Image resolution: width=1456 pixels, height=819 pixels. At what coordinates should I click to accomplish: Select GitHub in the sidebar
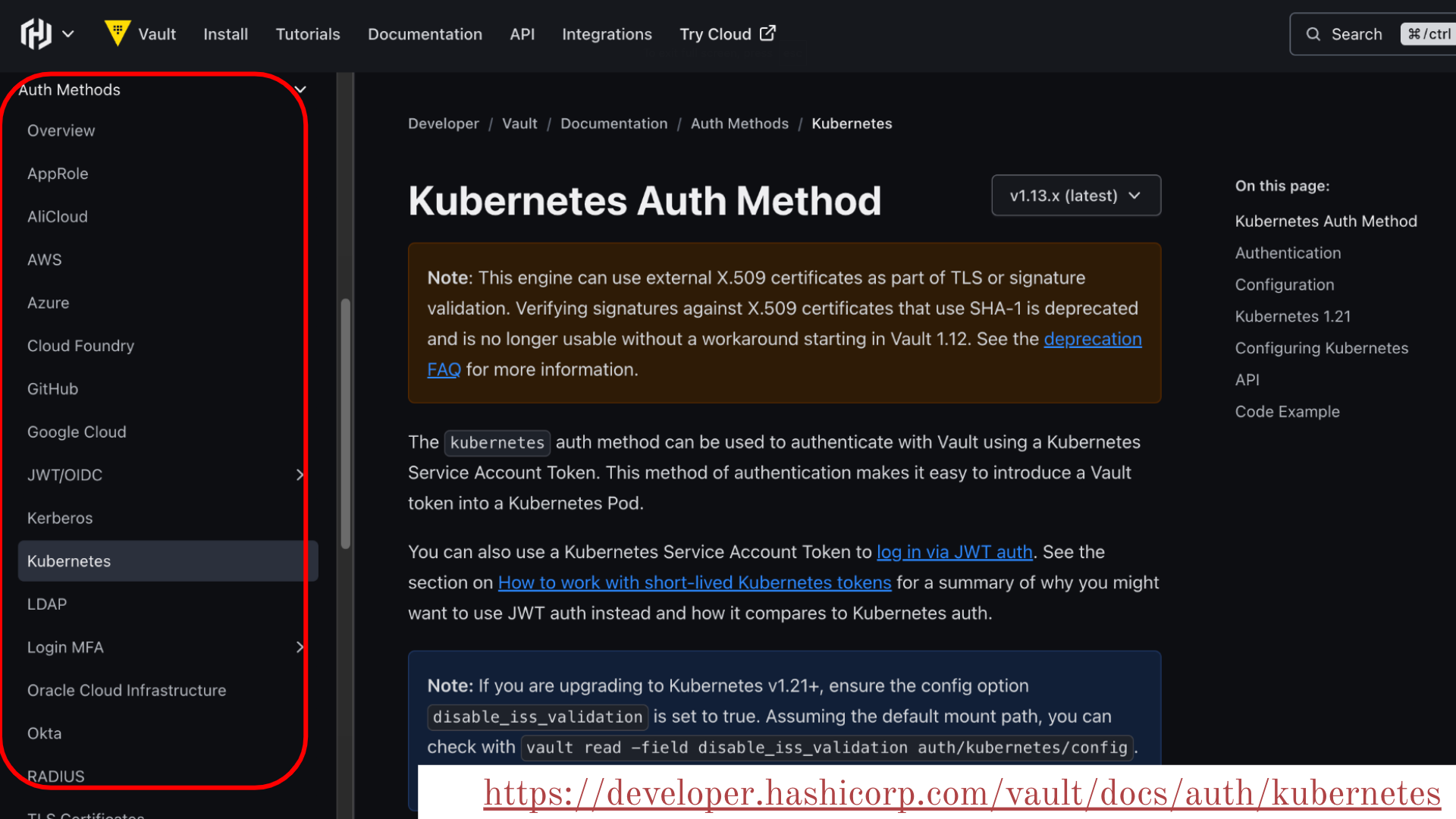pos(52,389)
